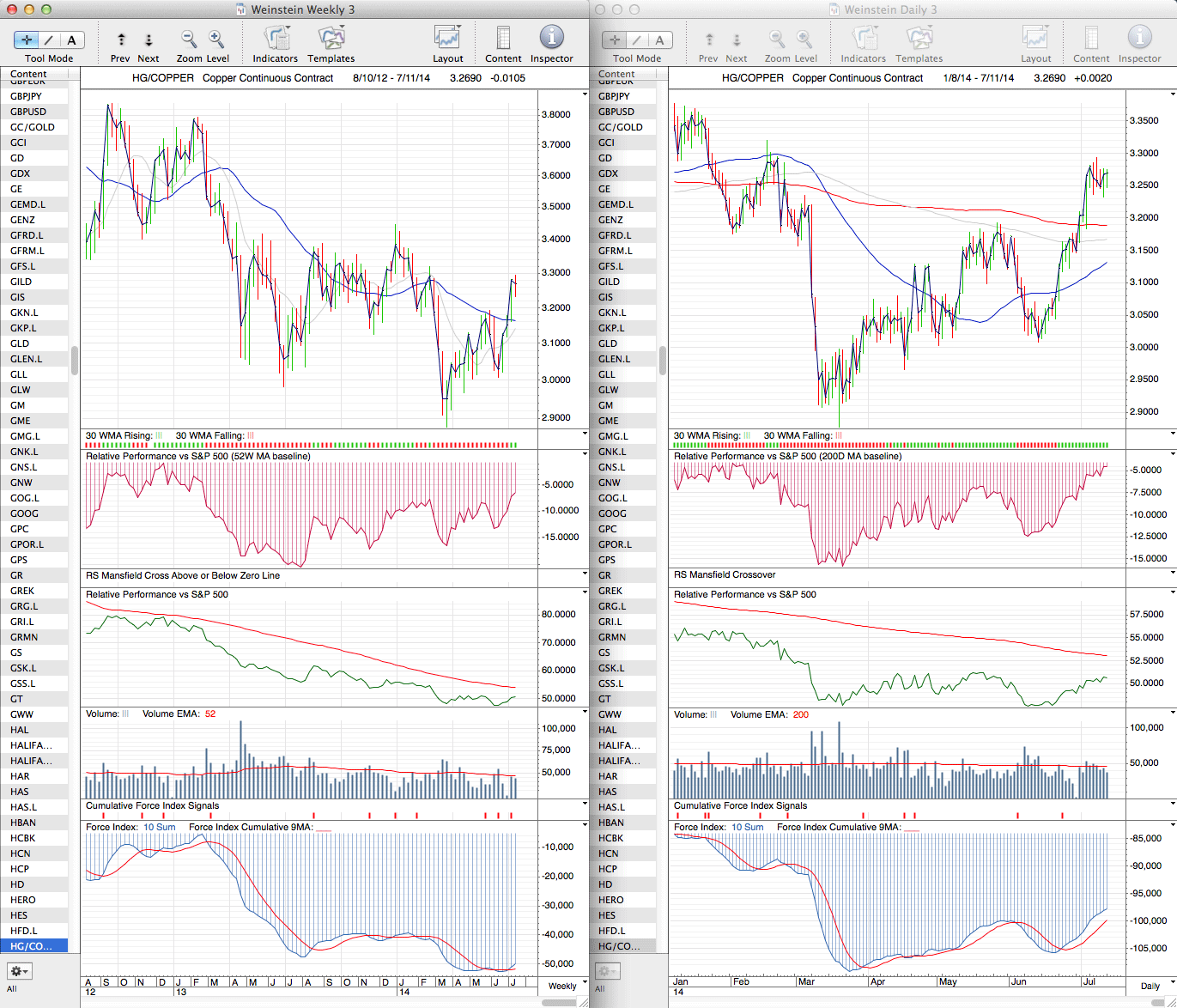
Task: Select crosshair tool mode in Weekly window
Action: 27,39
